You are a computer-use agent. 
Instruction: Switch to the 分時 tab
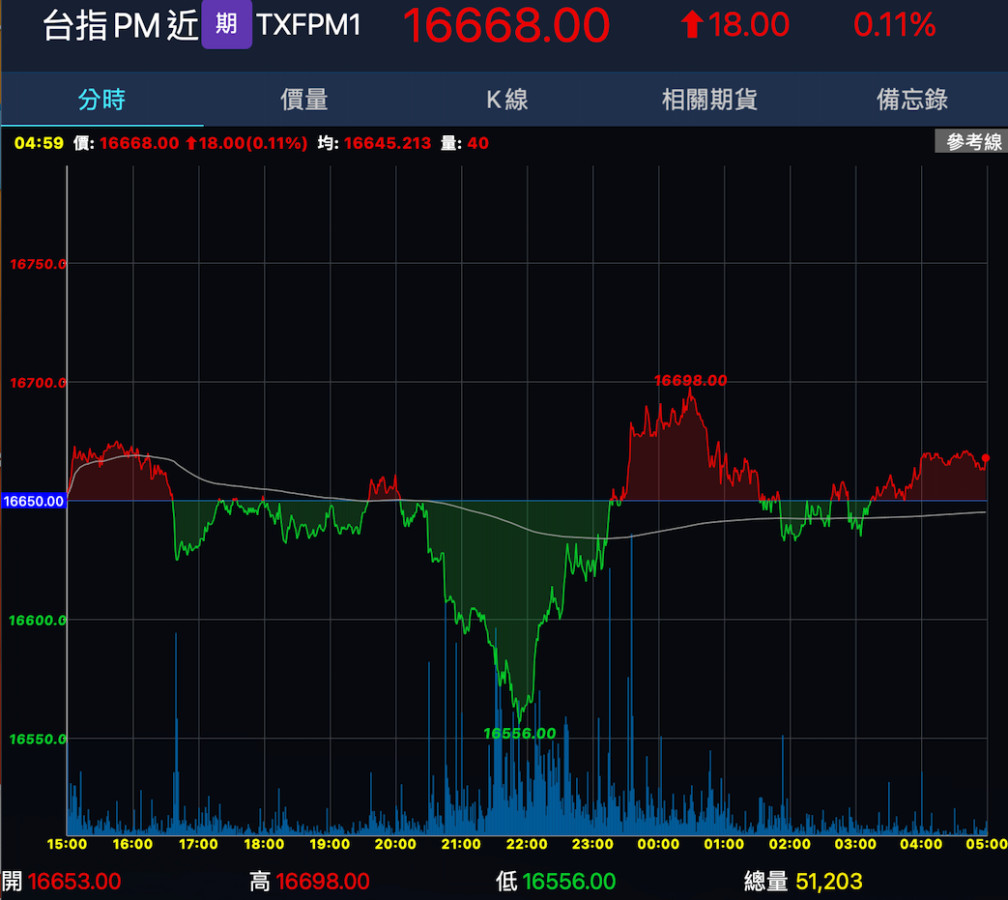click(x=102, y=100)
